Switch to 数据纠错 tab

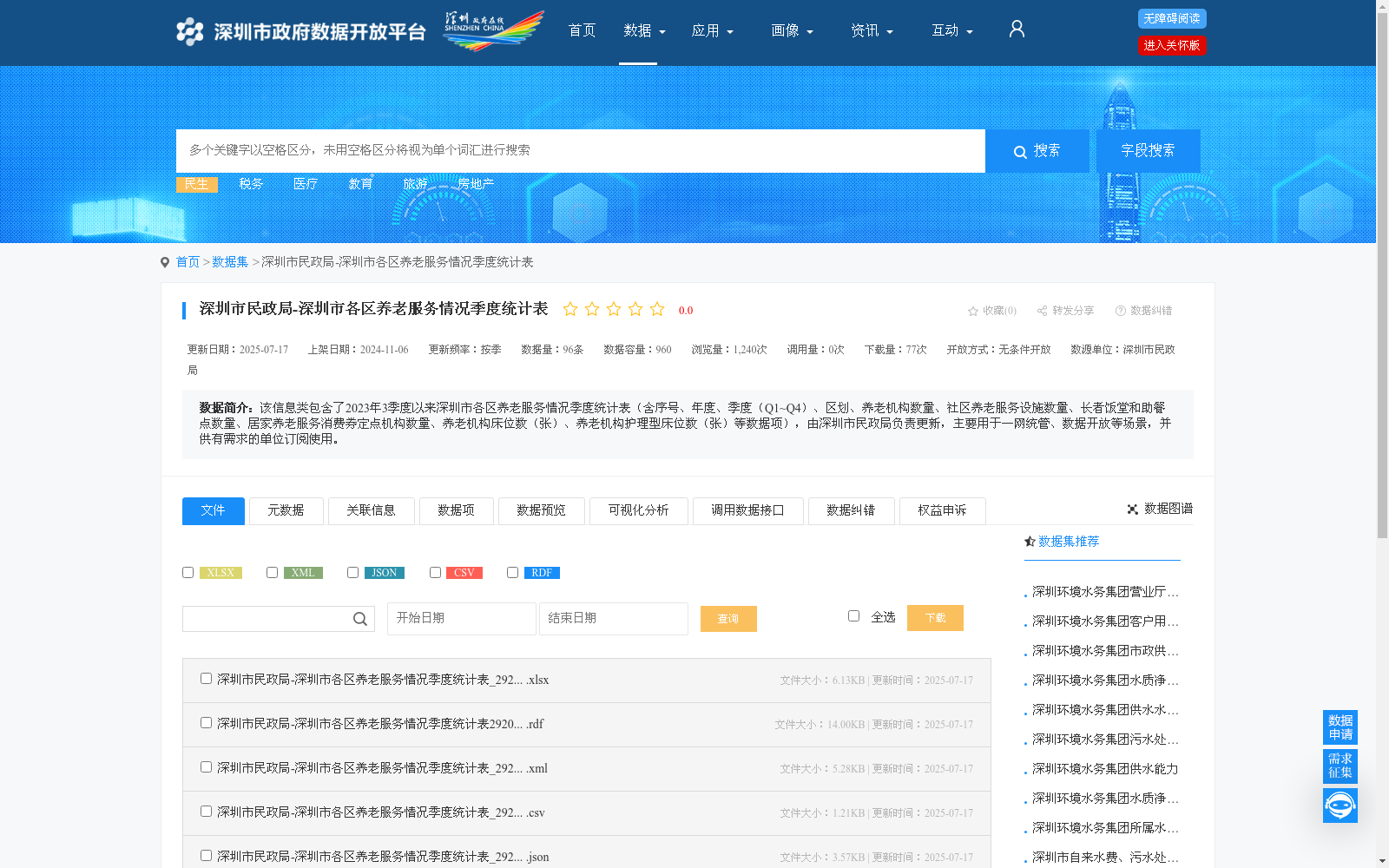[x=851, y=510]
